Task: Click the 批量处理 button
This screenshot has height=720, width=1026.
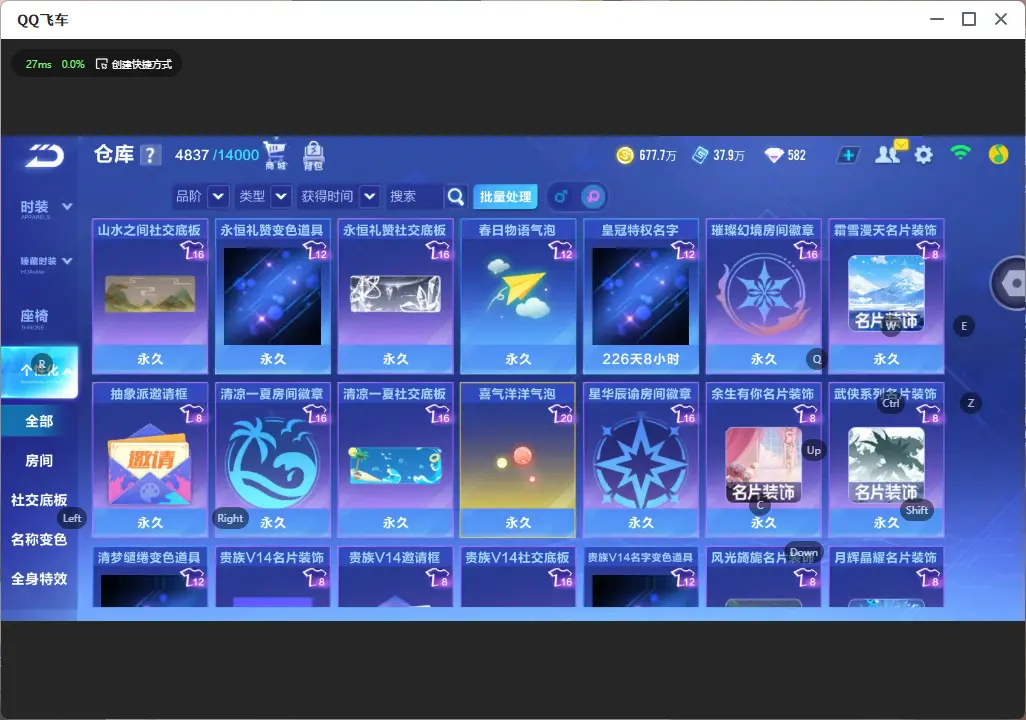Action: [505, 196]
